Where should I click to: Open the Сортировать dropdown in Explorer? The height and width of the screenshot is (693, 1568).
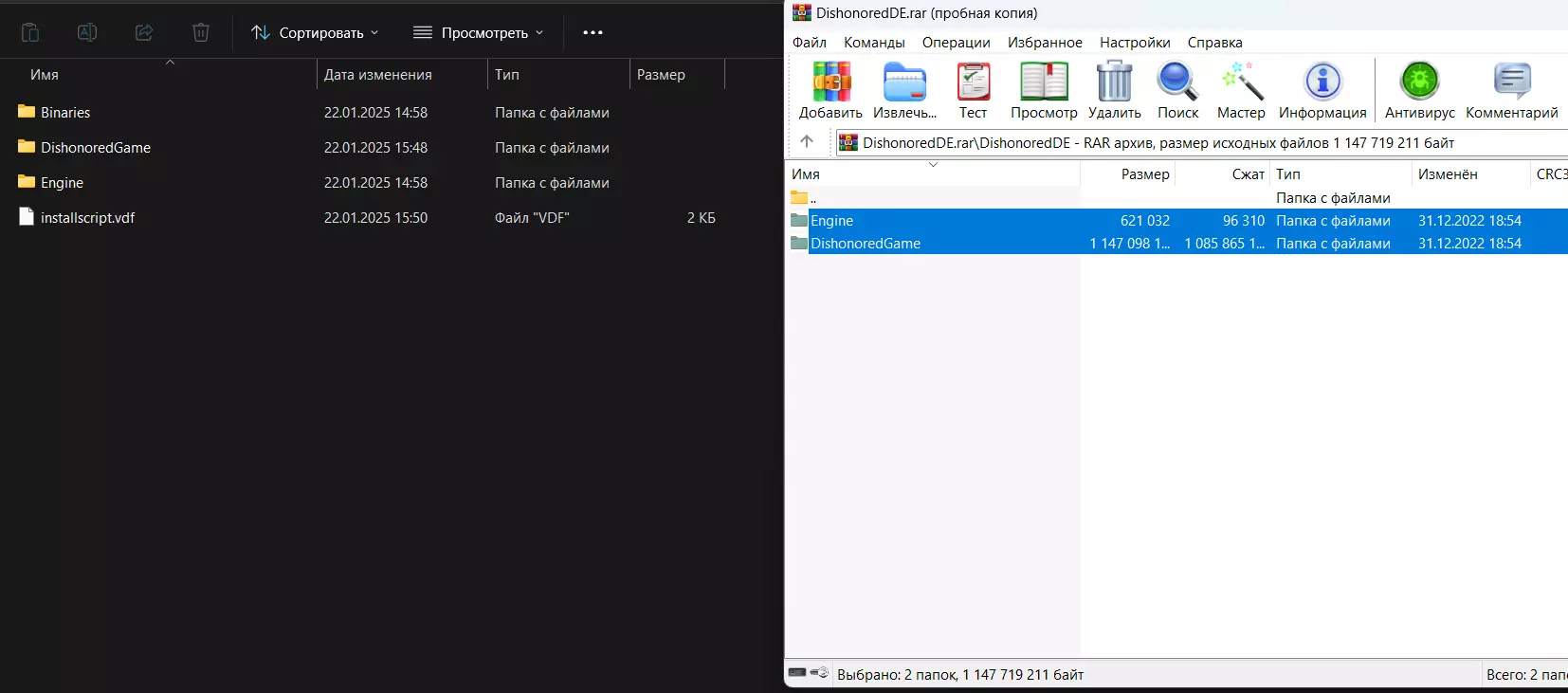click(315, 32)
